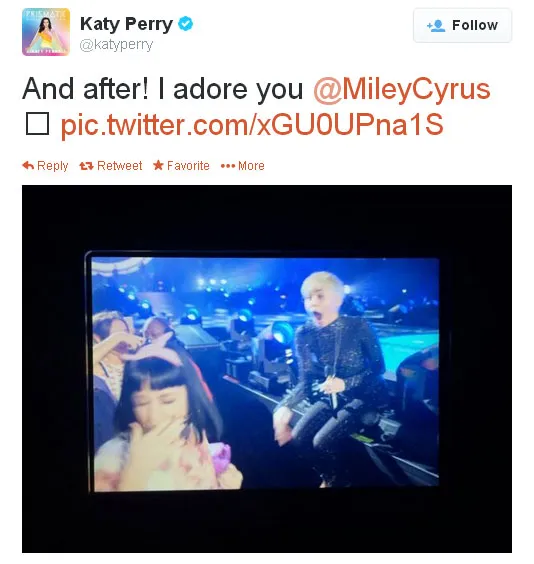The image size is (534, 564).
Task: Open the attached concert photo
Action: pyautogui.click(x=267, y=369)
